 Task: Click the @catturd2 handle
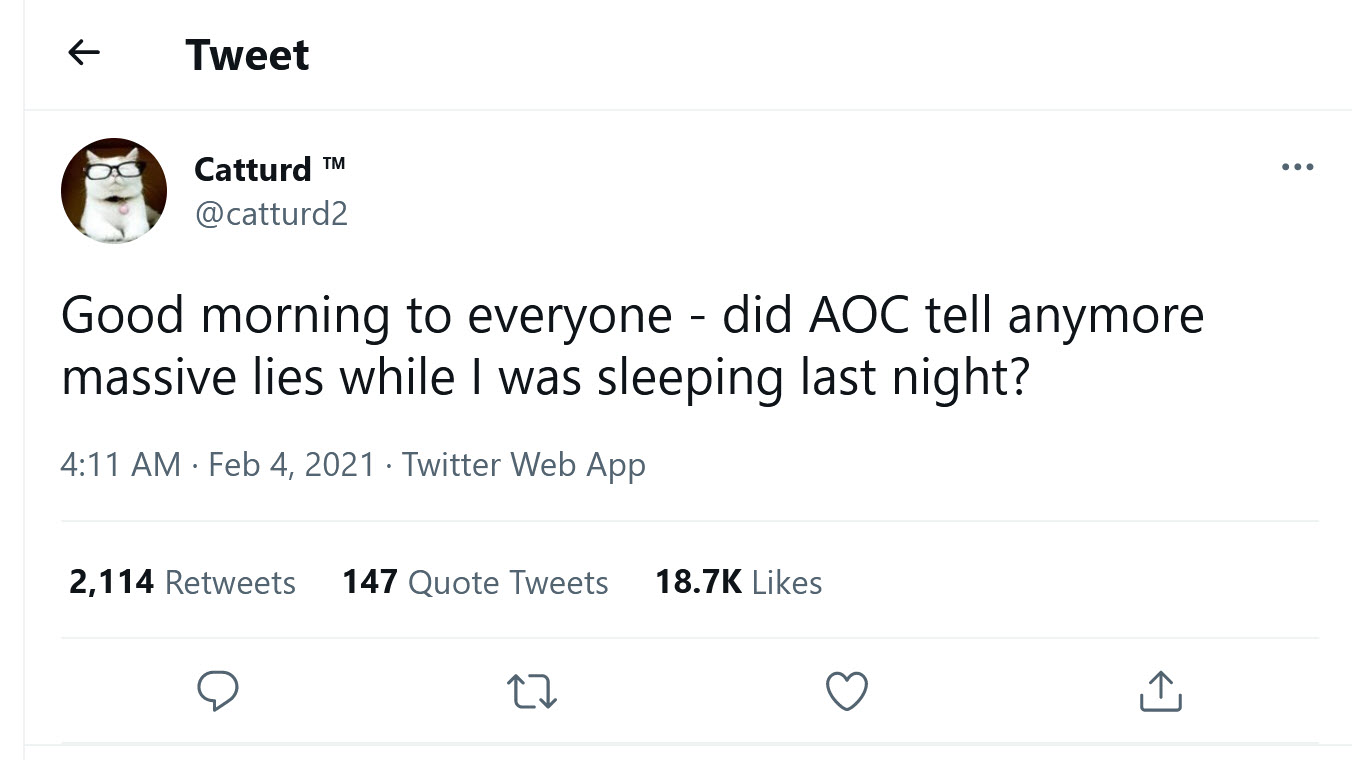(271, 214)
